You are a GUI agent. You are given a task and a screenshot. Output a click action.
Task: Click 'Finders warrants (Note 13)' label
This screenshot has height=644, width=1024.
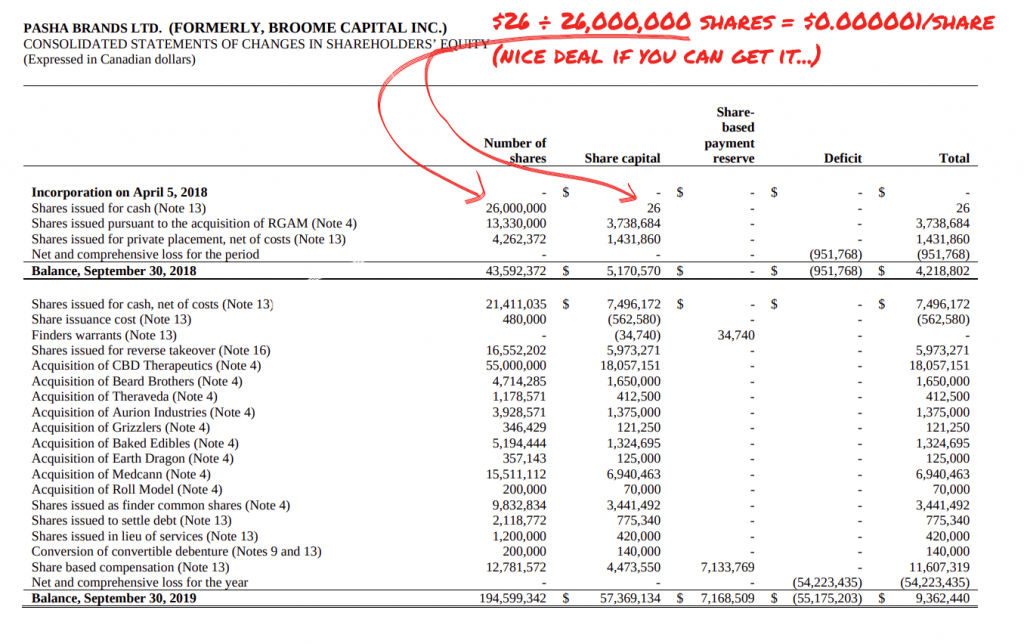[x=104, y=335]
